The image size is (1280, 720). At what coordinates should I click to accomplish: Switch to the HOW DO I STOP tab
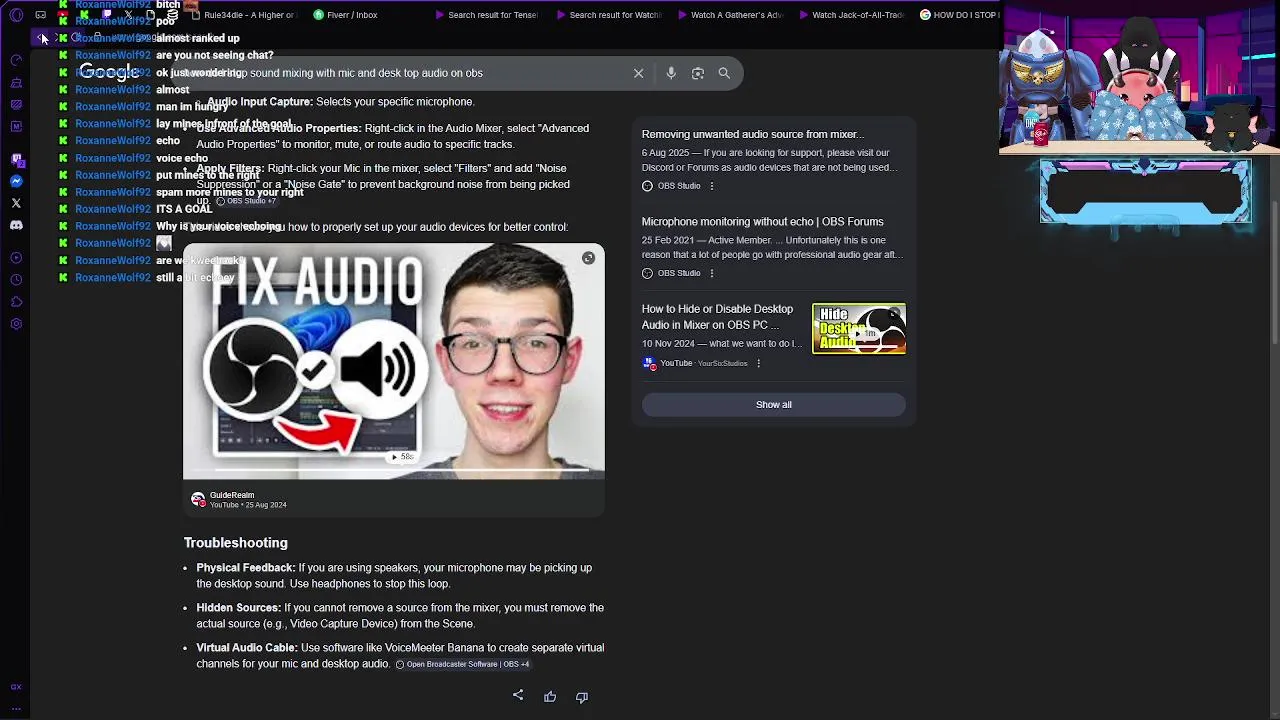coord(959,15)
